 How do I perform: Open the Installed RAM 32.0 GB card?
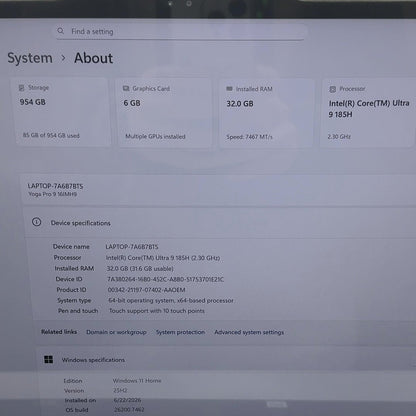(267, 113)
